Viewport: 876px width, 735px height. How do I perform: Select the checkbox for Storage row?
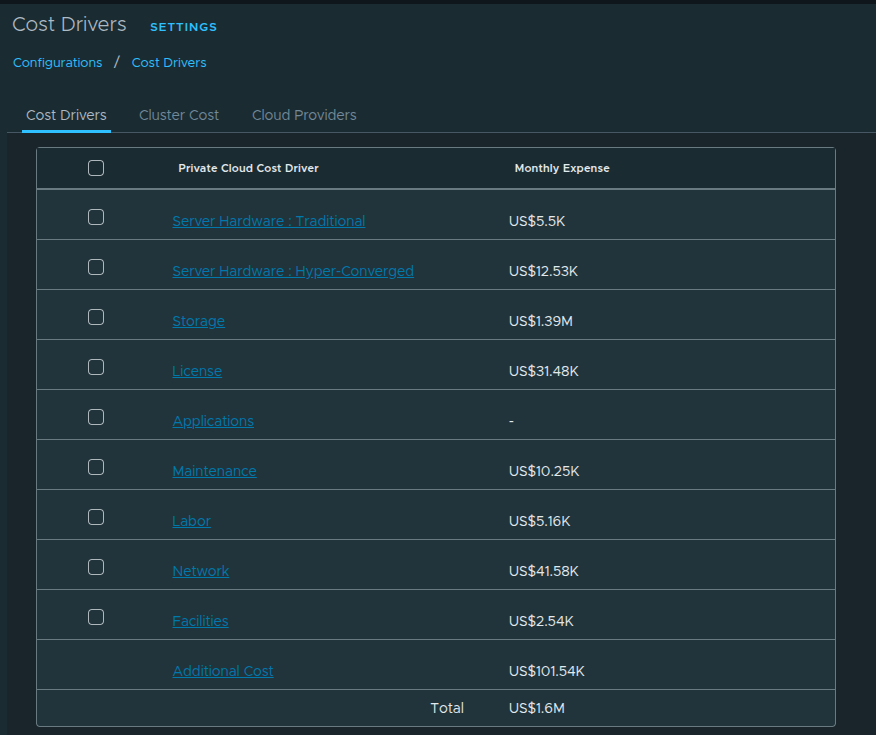point(95,316)
